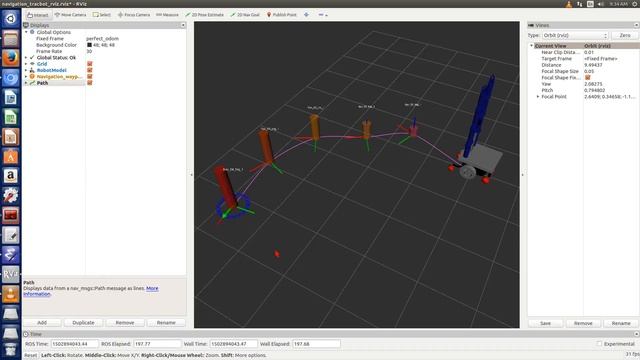Click the Wall Time field
Viewport: 640px width, 360px height.
click(233, 344)
